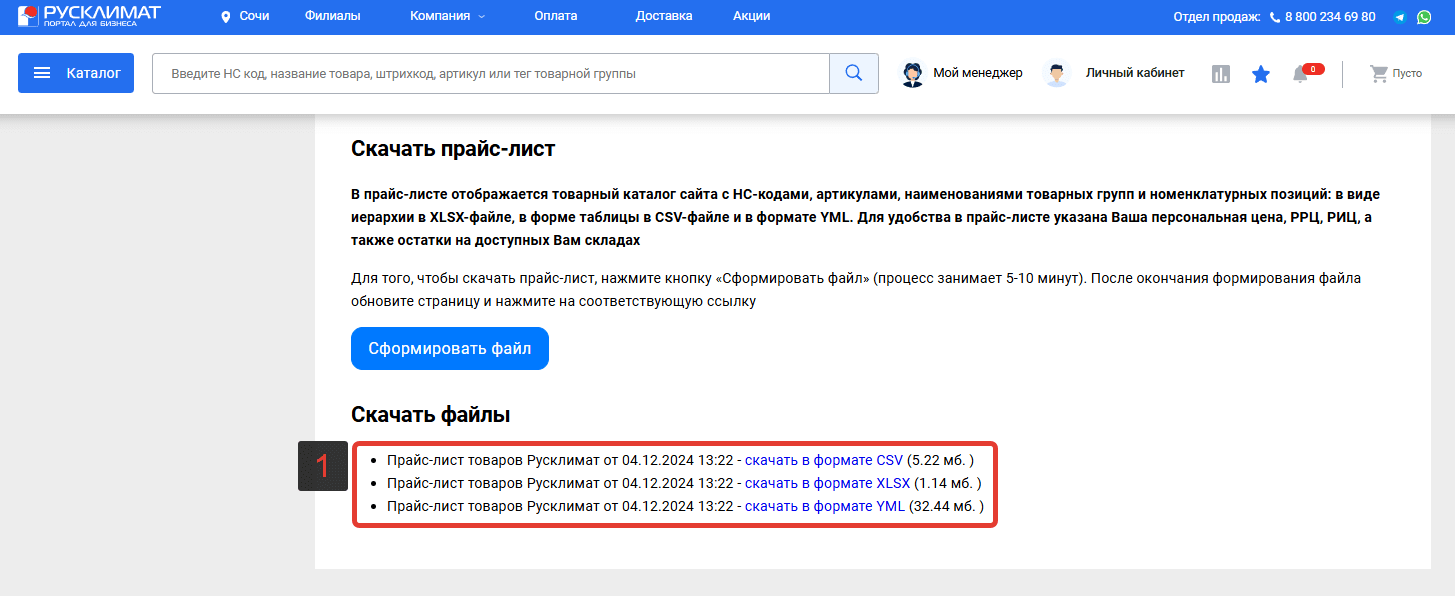Viewport: 1455px width, 596px height.
Task: Download price list in CSV format
Action: click(x=824, y=460)
